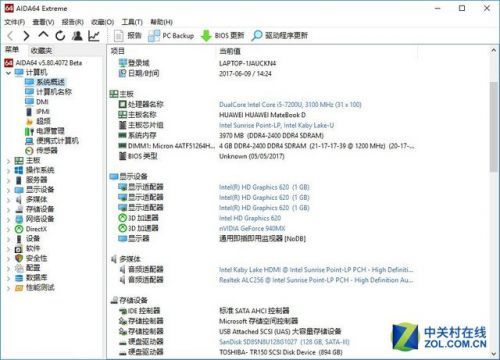500x360 pixels.
Task: Click the 项目 column header
Action: click(x=117, y=51)
